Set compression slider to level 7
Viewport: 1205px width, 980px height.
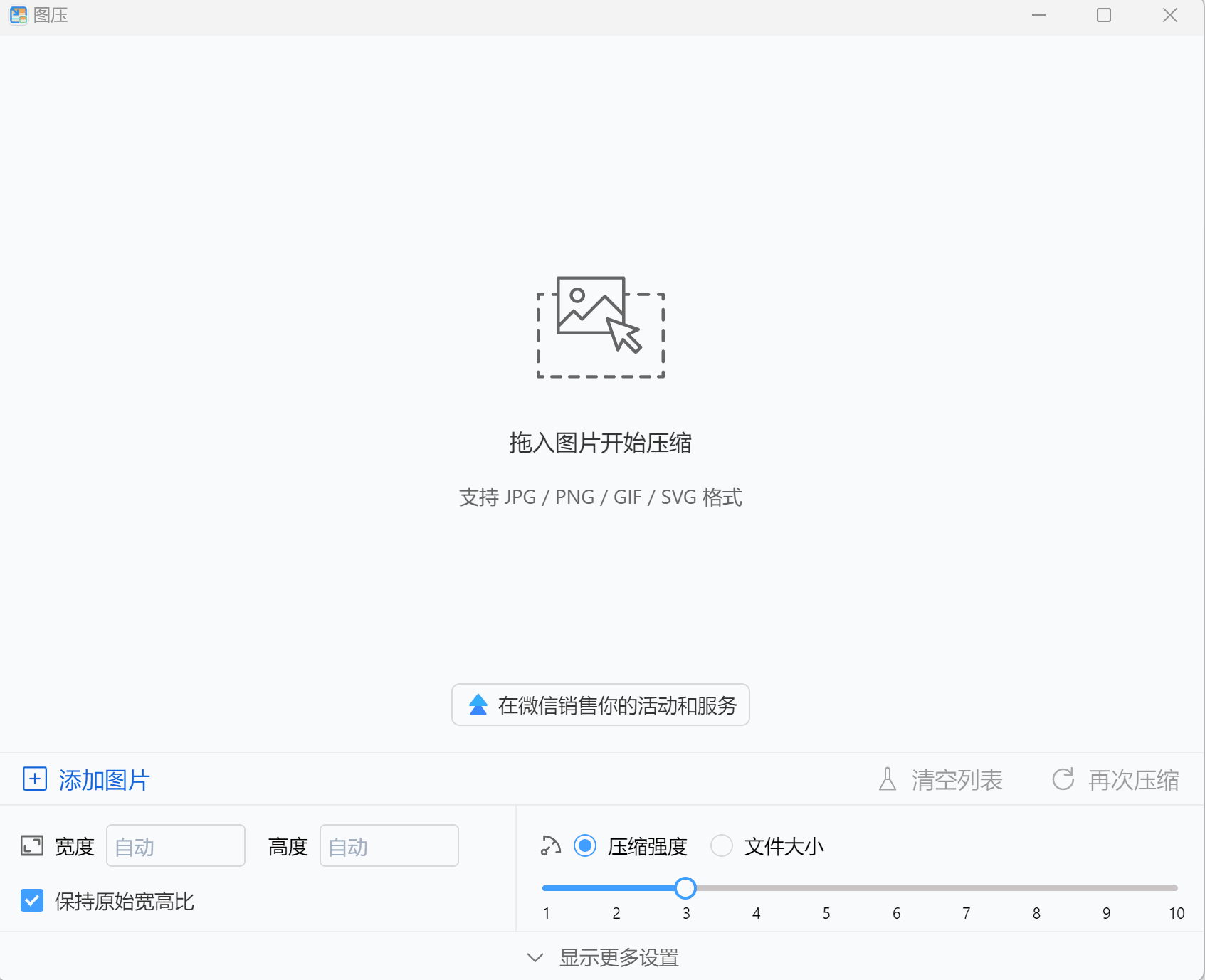pyautogui.click(x=966, y=888)
